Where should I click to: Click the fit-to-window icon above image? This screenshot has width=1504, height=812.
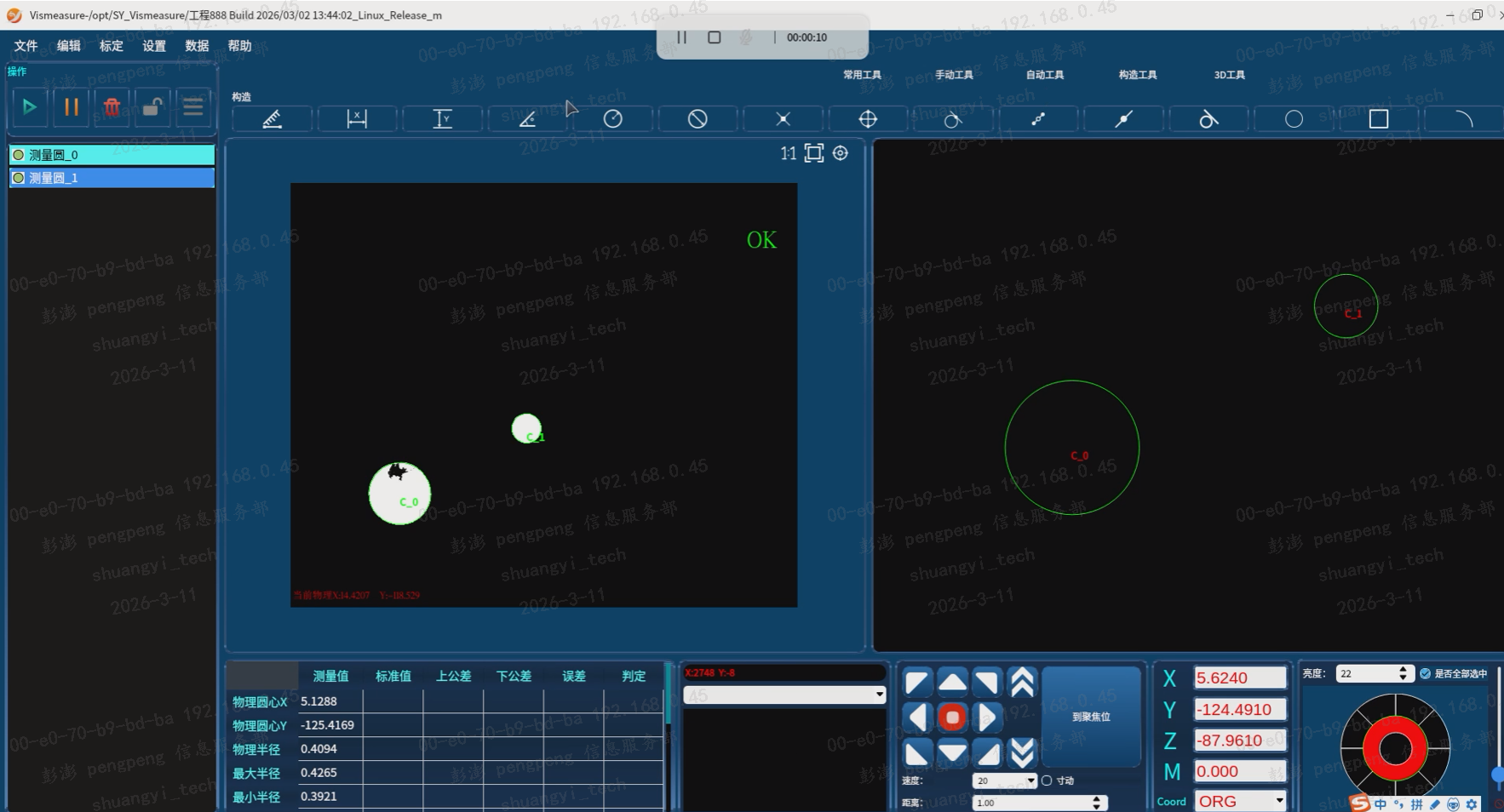(814, 153)
